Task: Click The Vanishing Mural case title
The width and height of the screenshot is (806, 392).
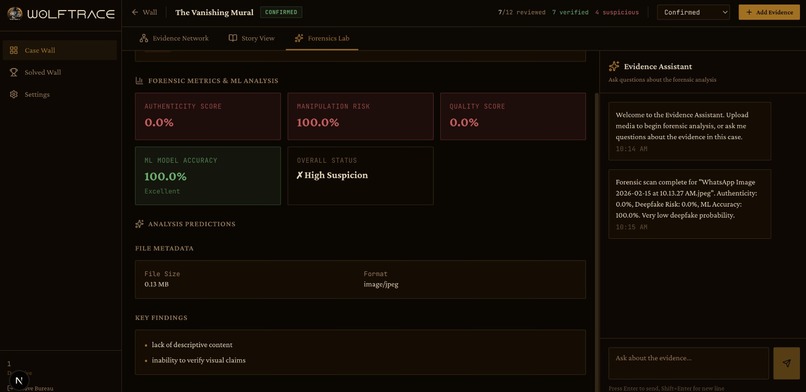Action: tap(214, 12)
